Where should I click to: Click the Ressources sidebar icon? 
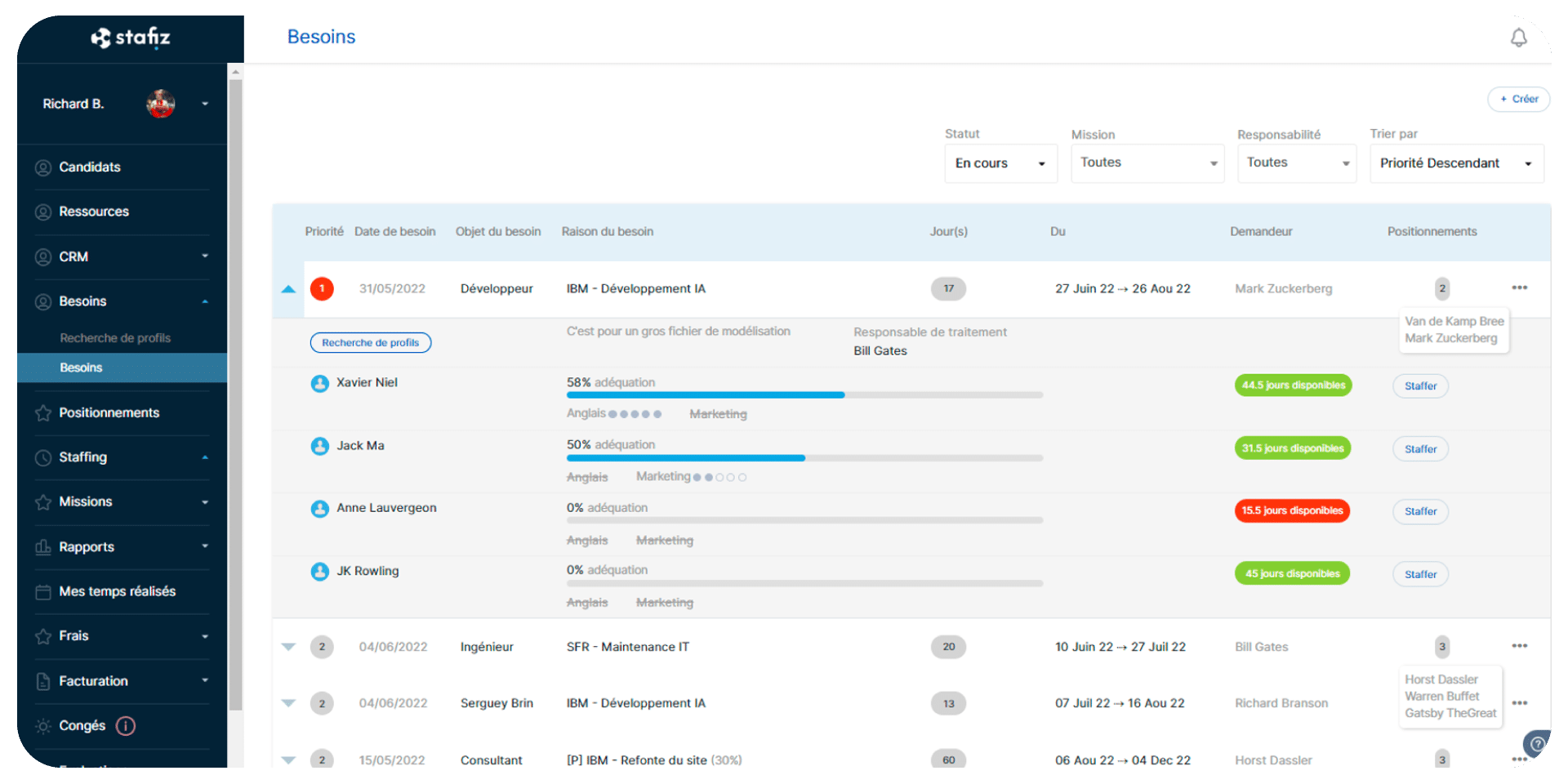pyautogui.click(x=43, y=212)
